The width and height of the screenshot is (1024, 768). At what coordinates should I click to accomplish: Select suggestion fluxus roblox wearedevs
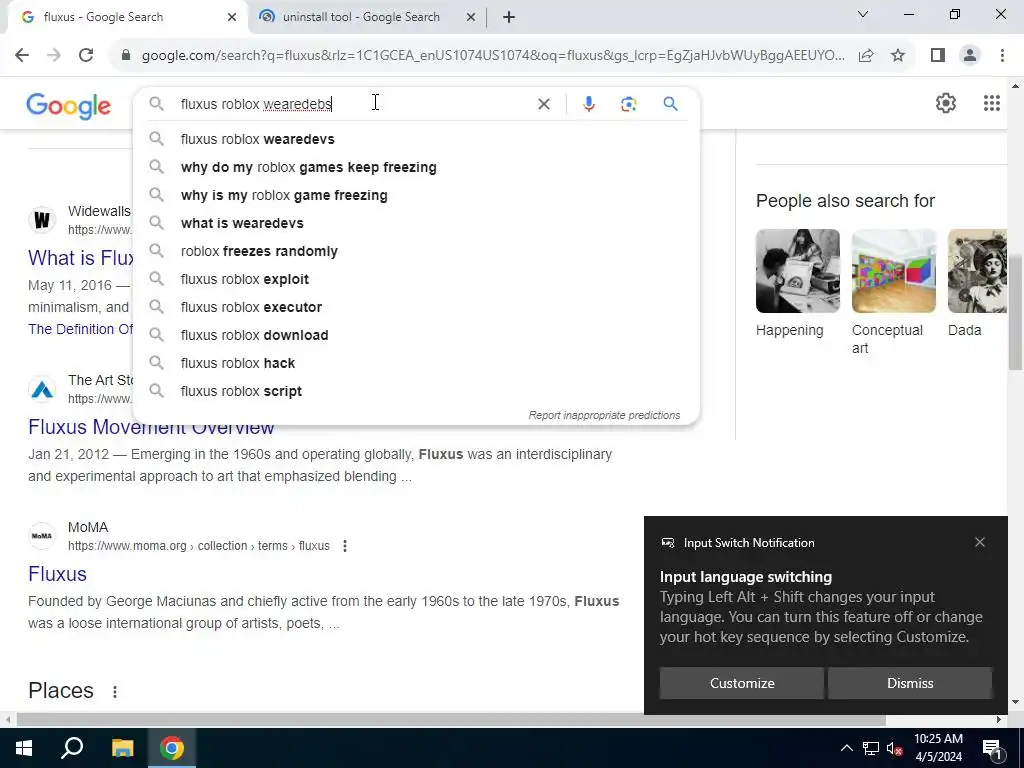point(417,139)
